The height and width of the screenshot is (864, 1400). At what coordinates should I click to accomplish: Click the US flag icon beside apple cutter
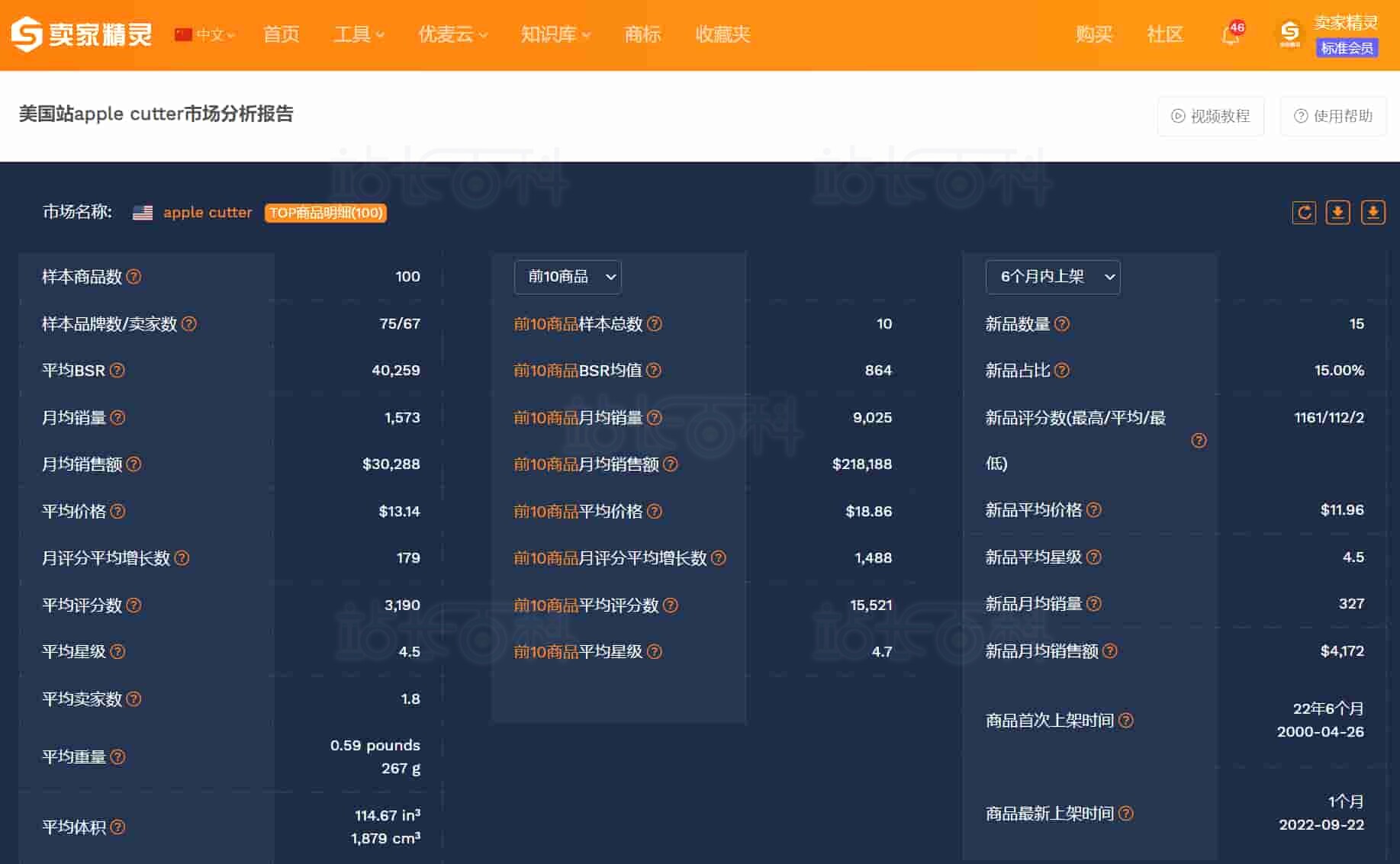click(142, 213)
